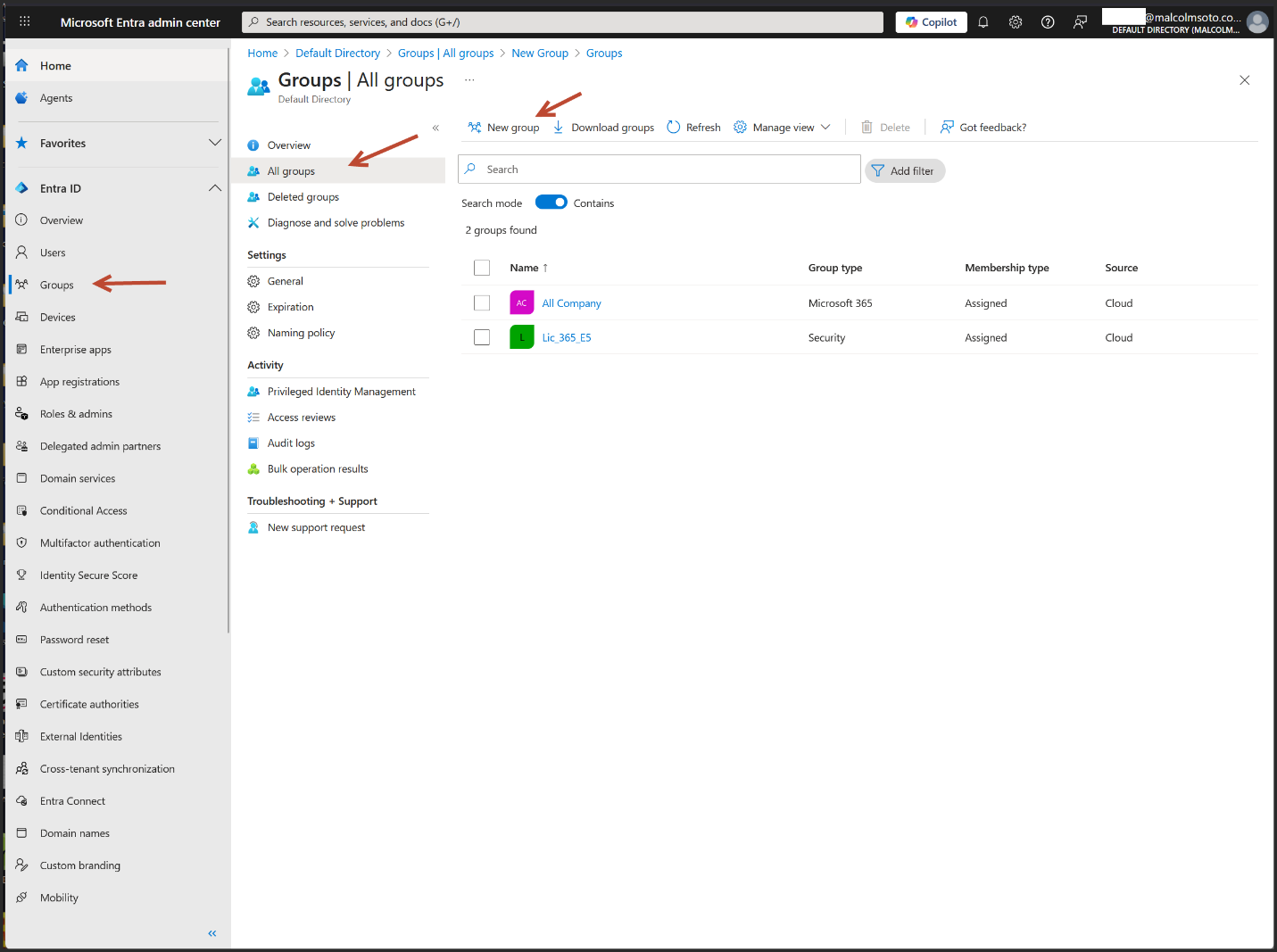Select Audit logs under Activity

click(x=291, y=443)
